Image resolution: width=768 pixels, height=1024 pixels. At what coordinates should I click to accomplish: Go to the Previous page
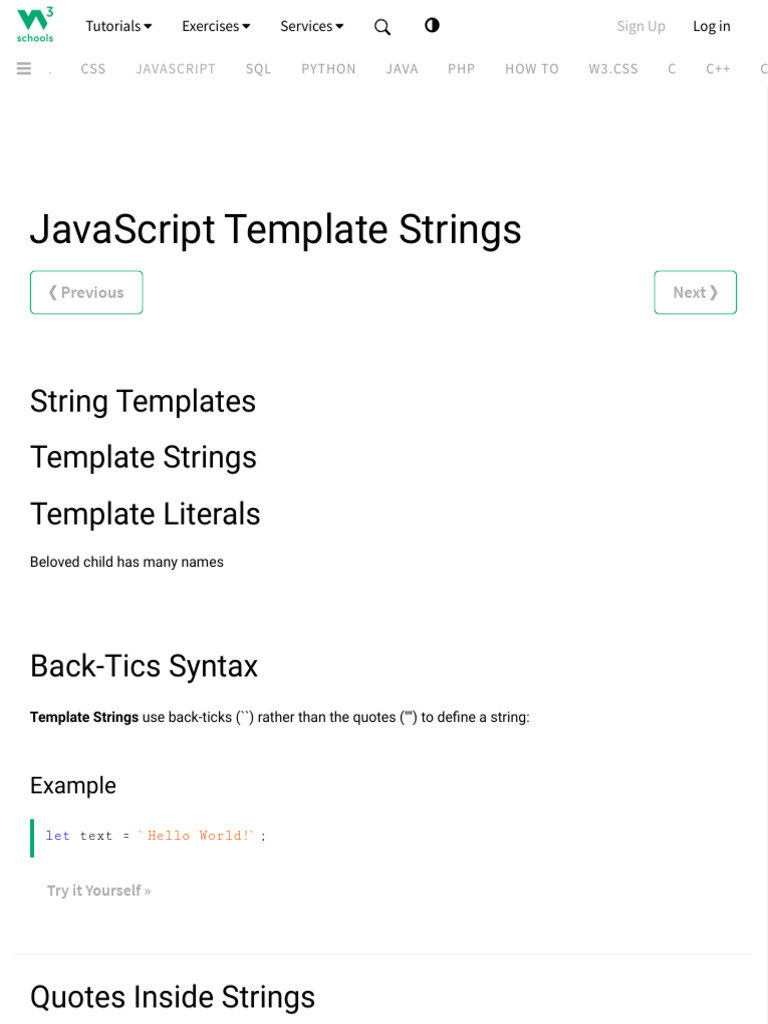pyautogui.click(x=87, y=292)
